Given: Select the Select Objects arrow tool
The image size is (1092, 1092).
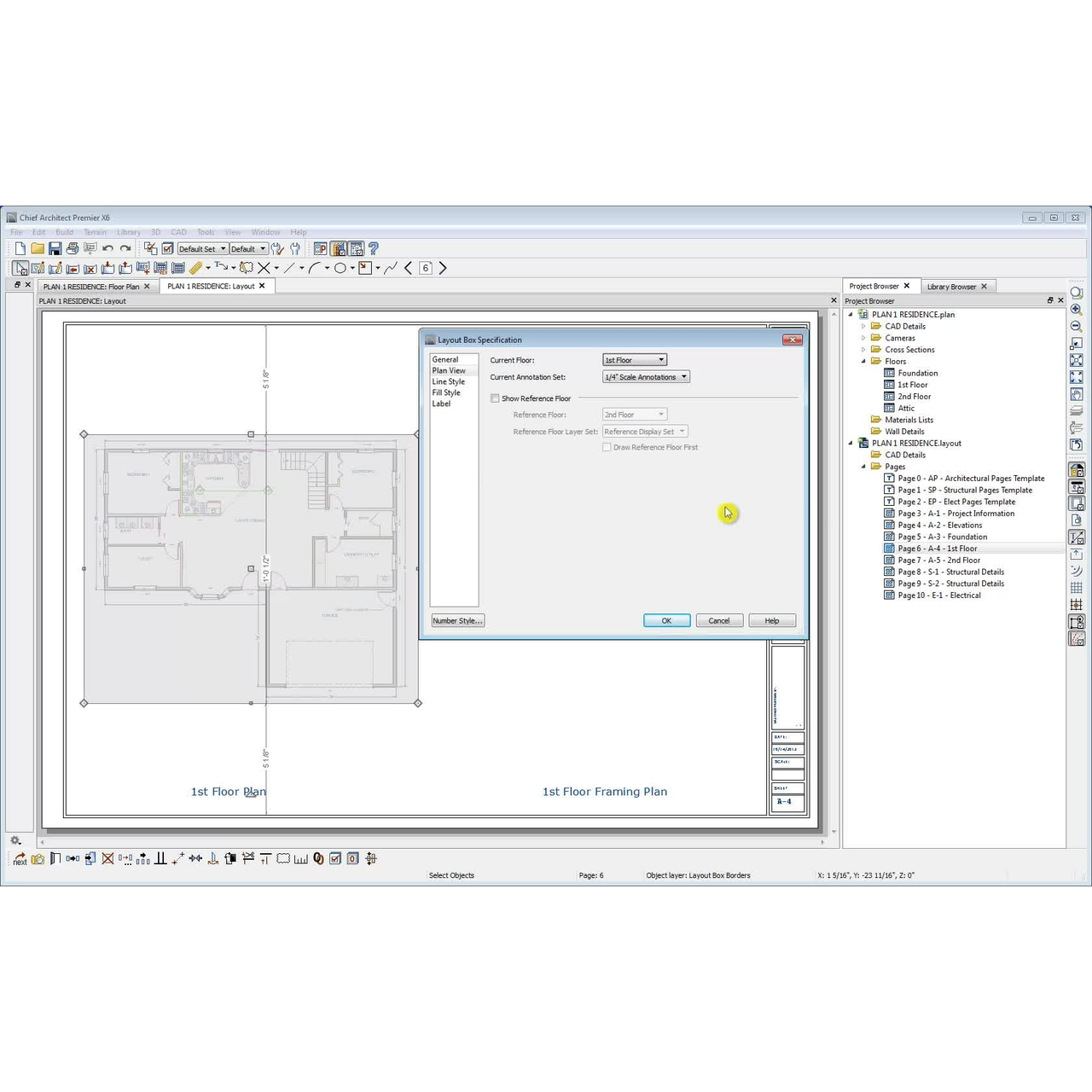Looking at the screenshot, I should pos(20,268).
